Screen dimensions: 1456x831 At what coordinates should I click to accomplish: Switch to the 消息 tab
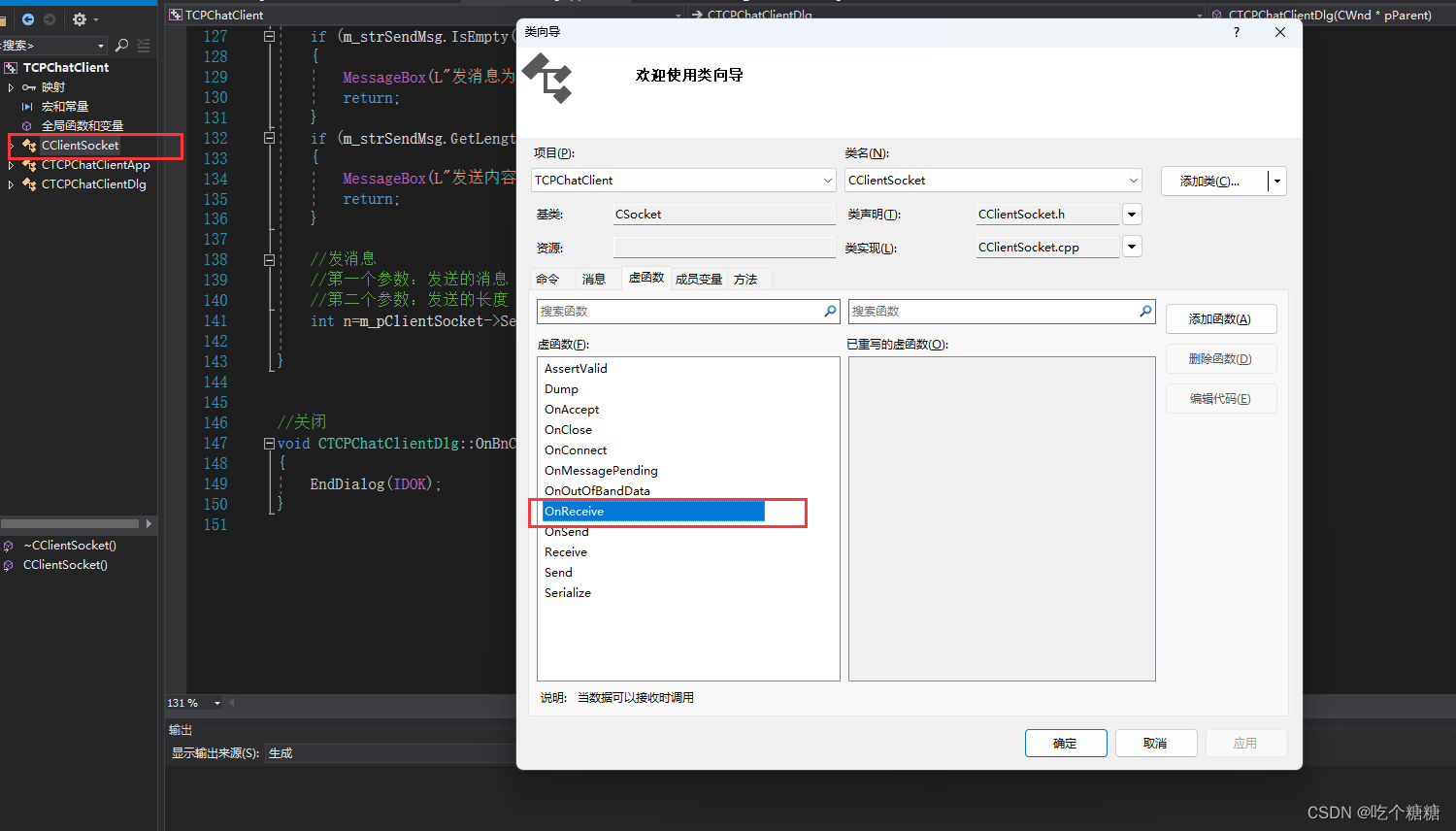coord(594,280)
